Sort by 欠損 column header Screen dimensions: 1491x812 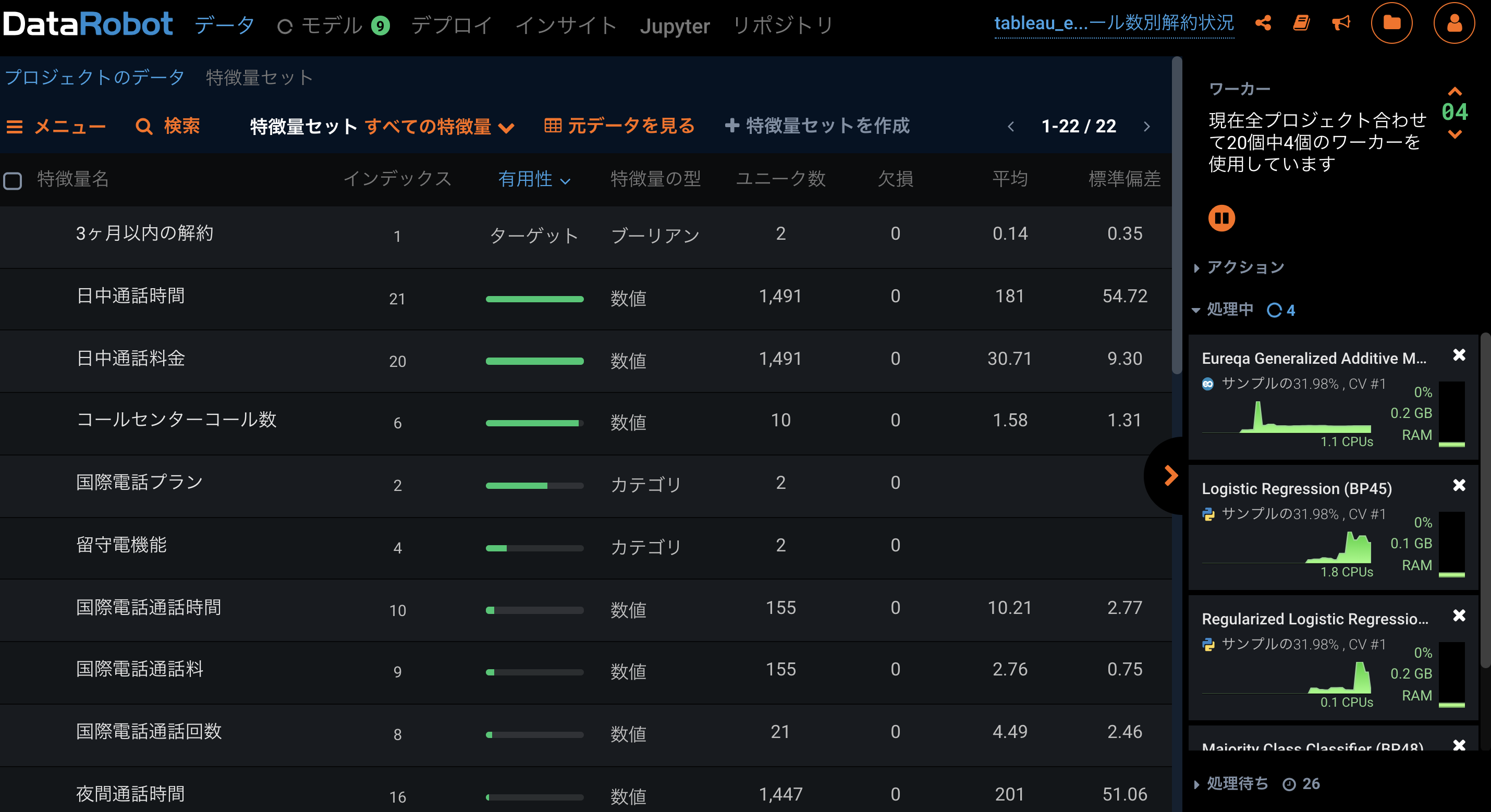(895, 179)
